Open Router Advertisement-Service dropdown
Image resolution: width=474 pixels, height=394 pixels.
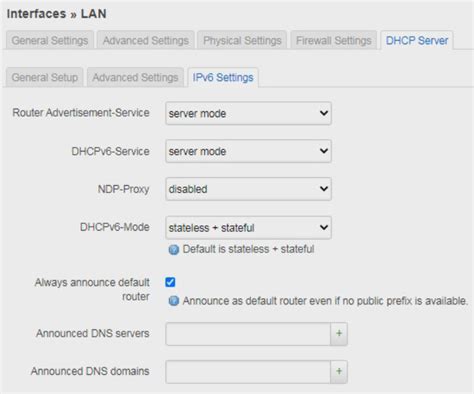click(x=248, y=113)
